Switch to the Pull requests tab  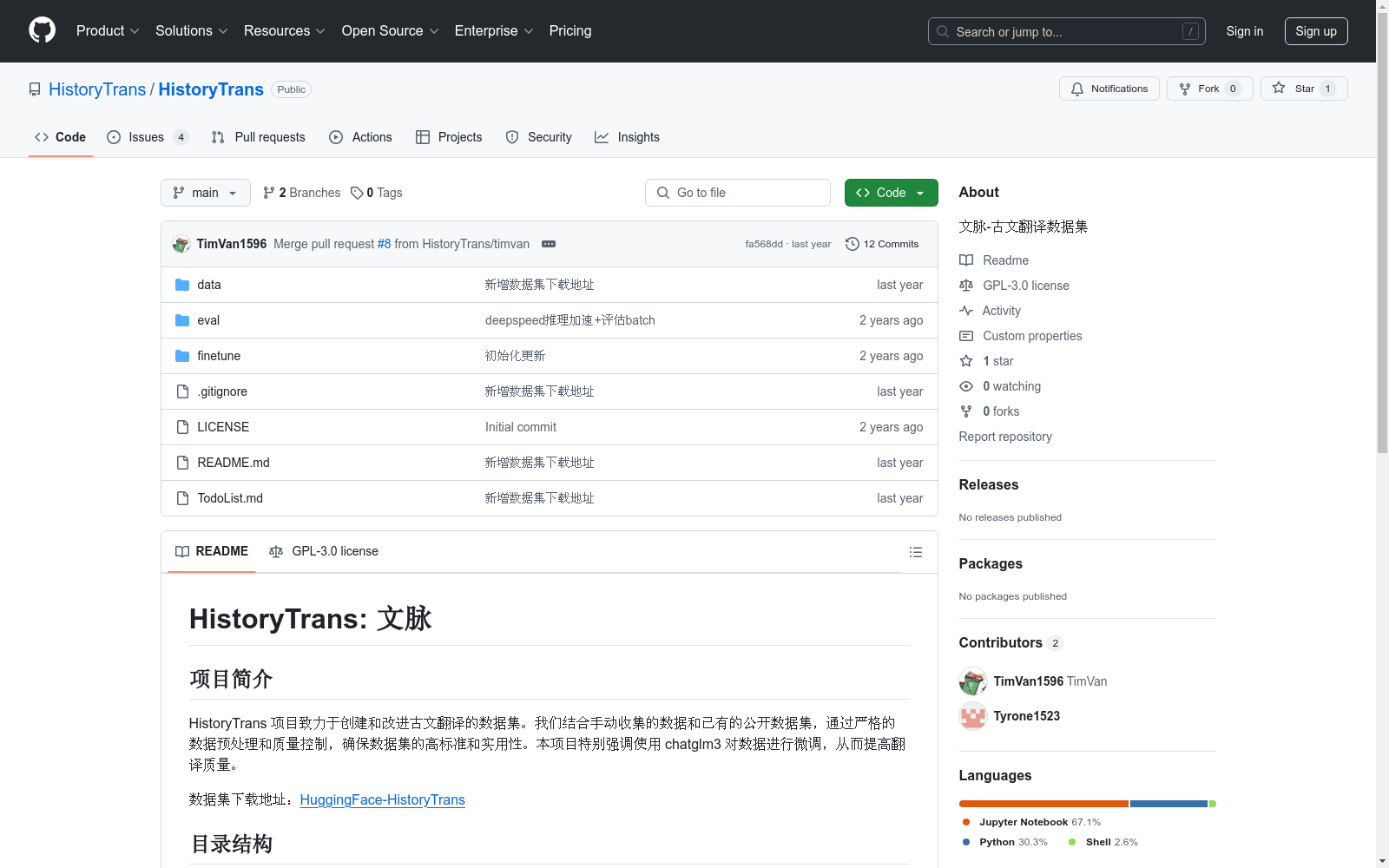click(x=259, y=137)
